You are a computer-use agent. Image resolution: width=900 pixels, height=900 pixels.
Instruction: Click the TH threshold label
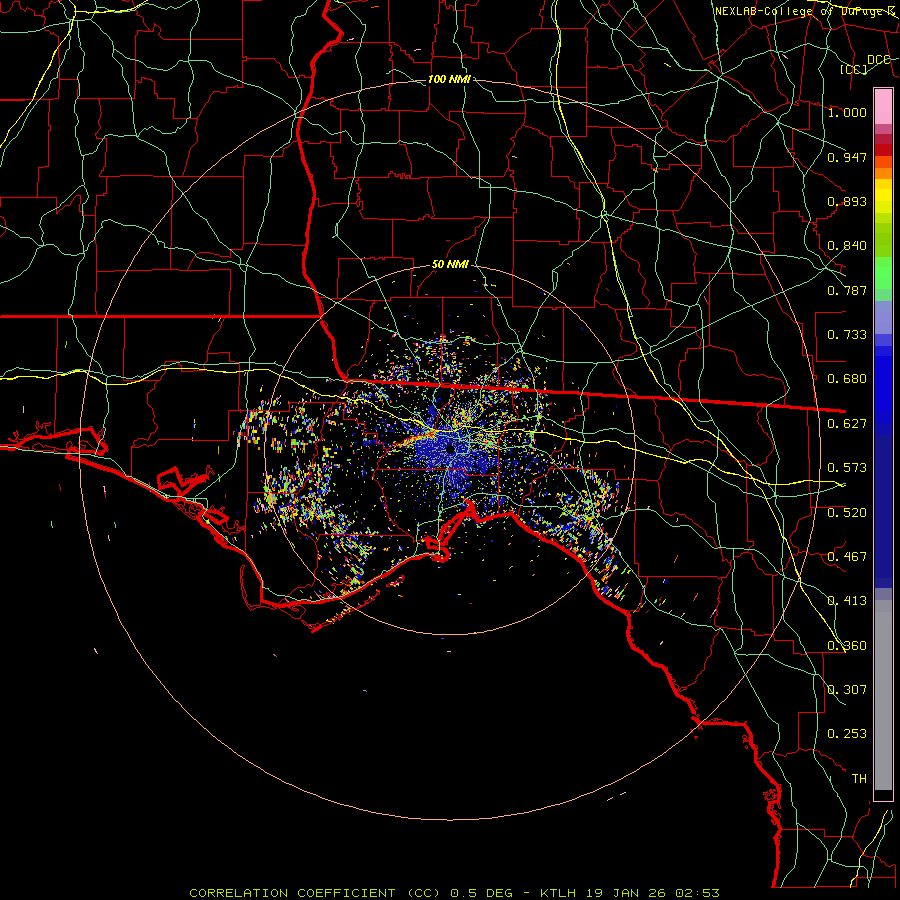tap(859, 779)
